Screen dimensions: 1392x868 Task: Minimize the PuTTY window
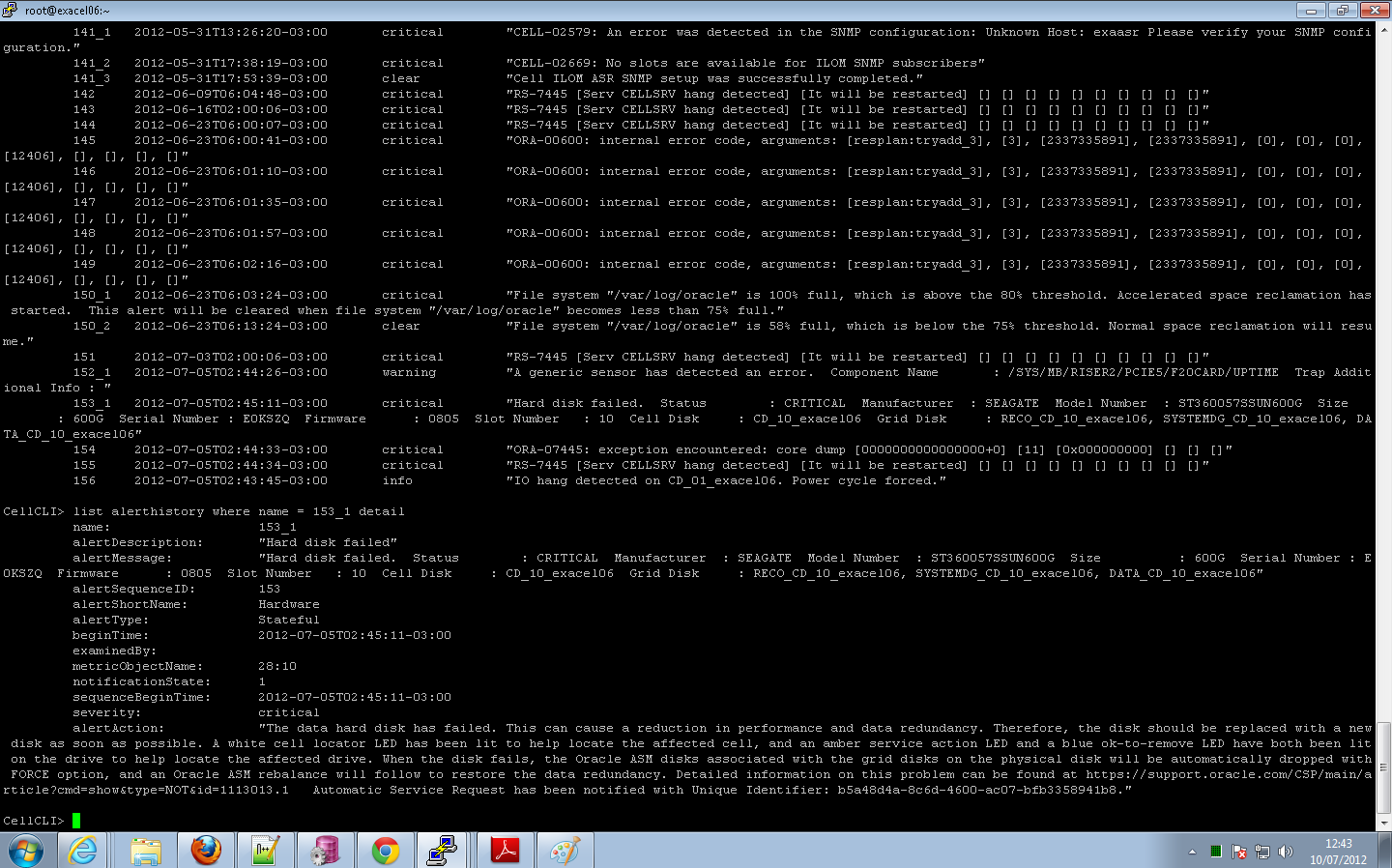pos(1311,10)
